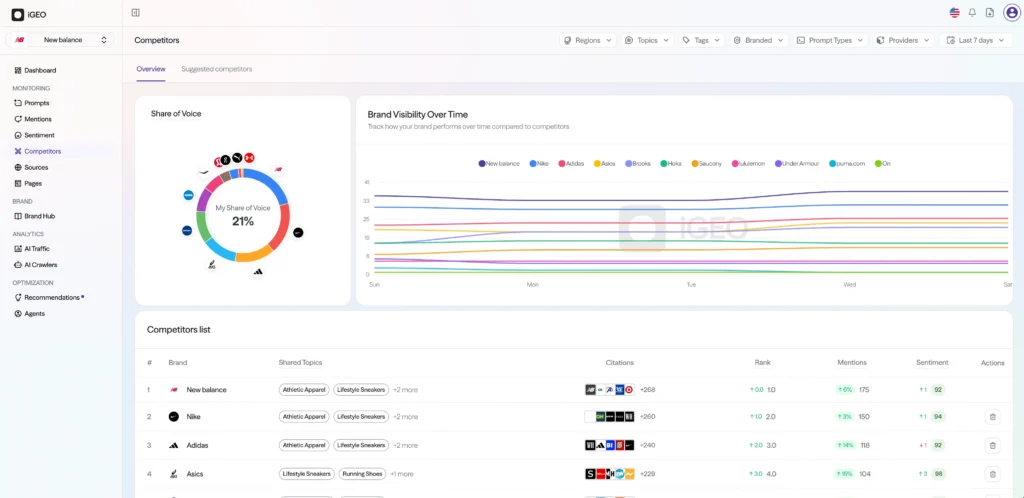Click New balance brand name in list
This screenshot has height=498, width=1024.
point(206,390)
